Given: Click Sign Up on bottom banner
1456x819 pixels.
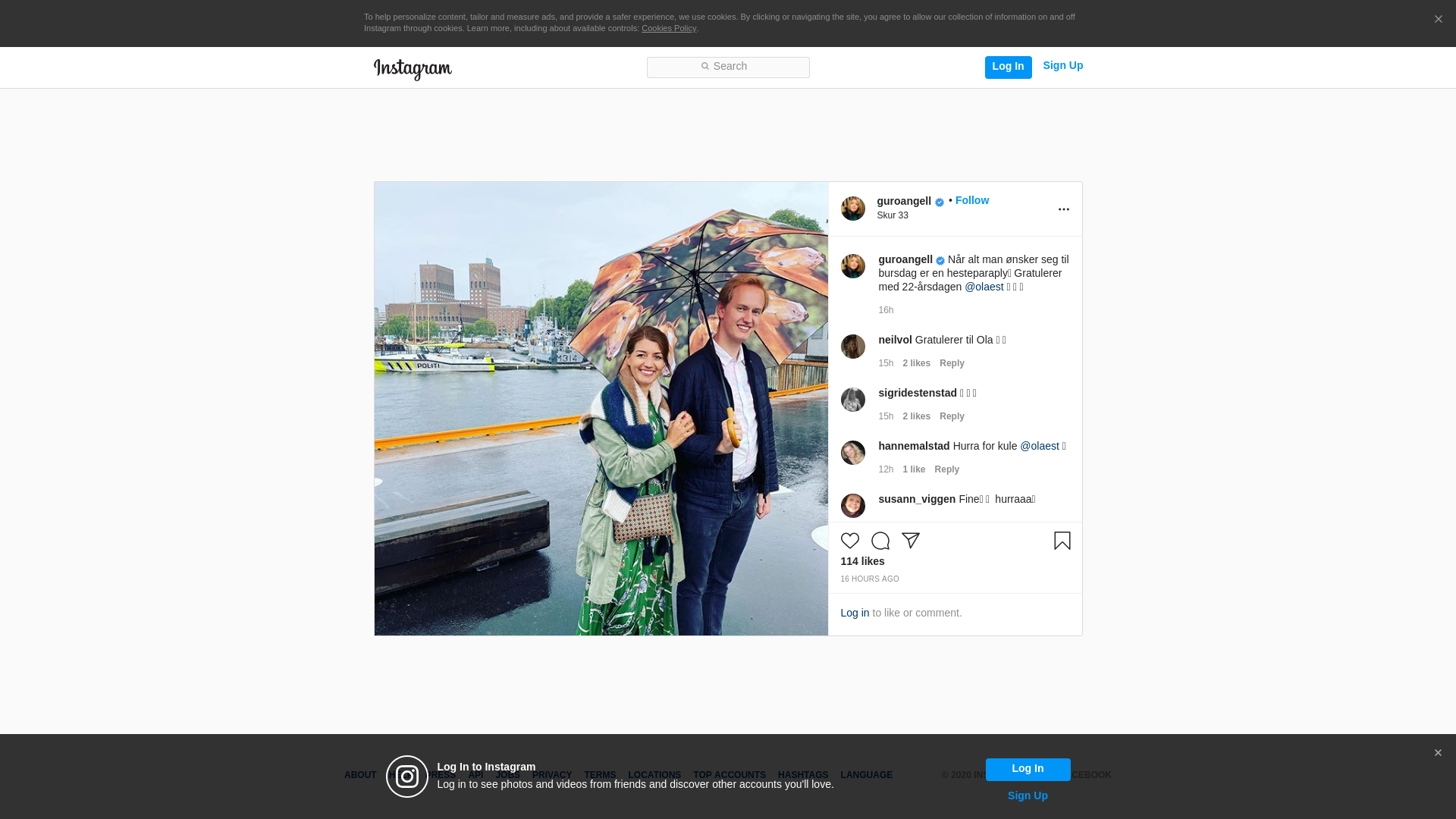Looking at the screenshot, I should point(1028,795).
